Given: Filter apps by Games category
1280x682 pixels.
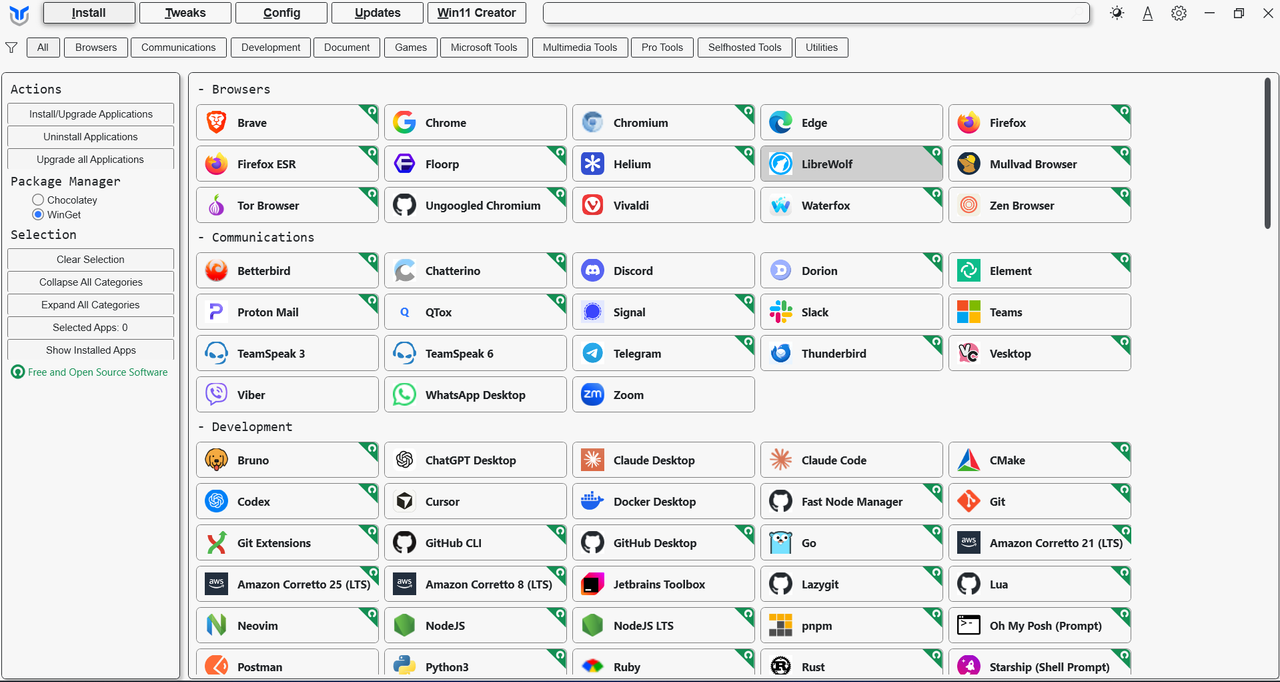Looking at the screenshot, I should pyautogui.click(x=411, y=47).
